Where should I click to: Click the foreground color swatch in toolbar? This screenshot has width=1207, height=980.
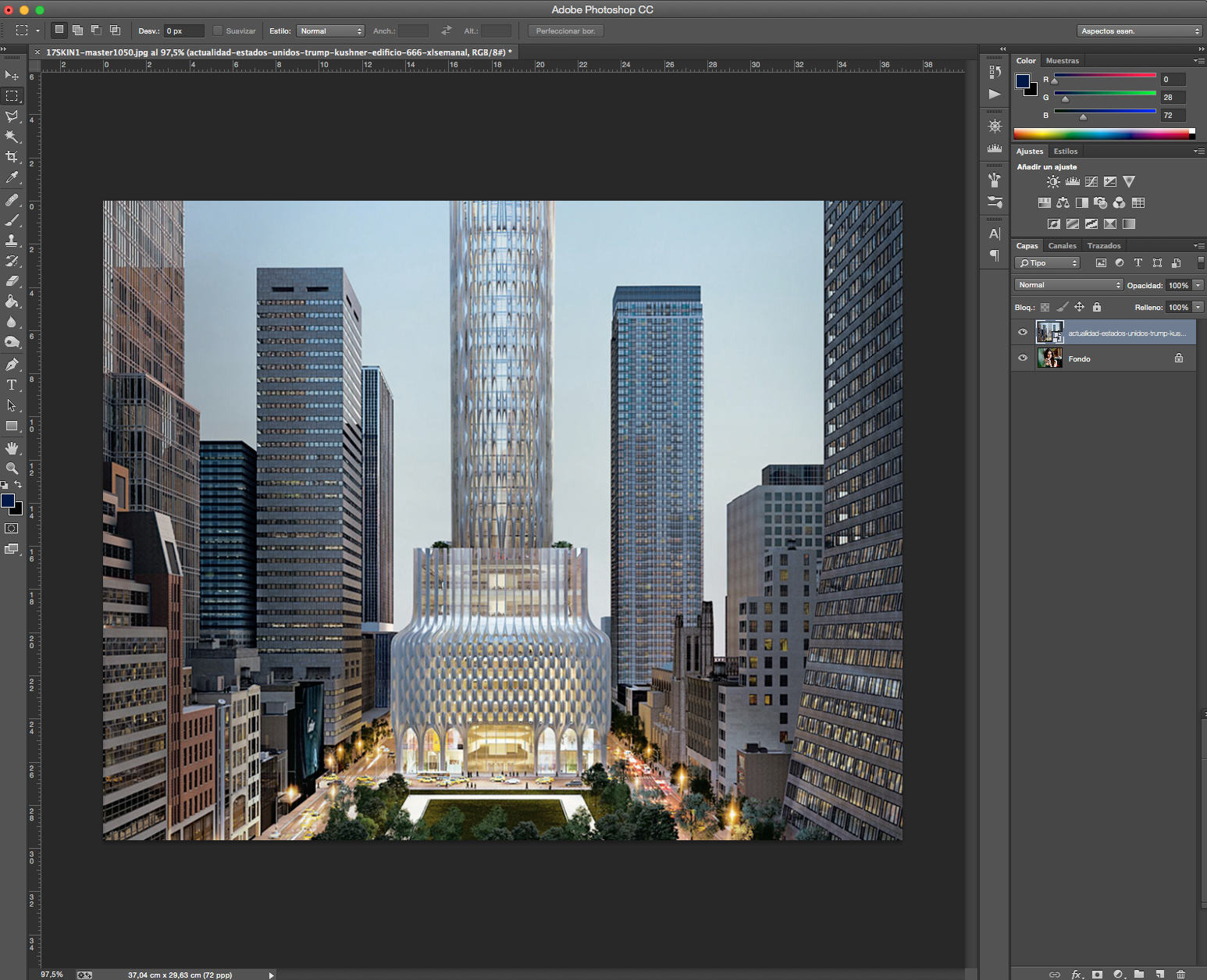(x=8, y=501)
